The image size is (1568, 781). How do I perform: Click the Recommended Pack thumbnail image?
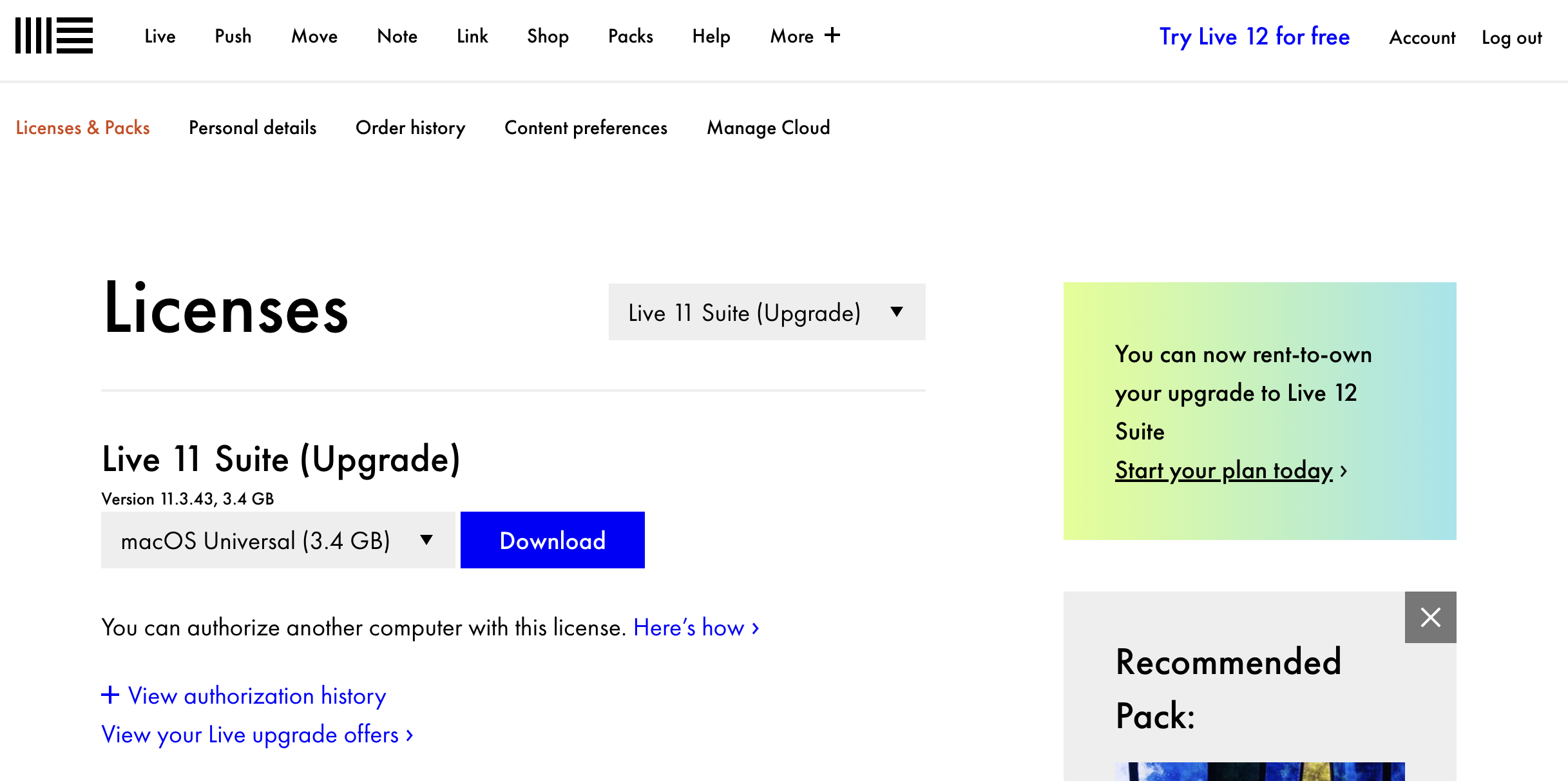point(1259,771)
